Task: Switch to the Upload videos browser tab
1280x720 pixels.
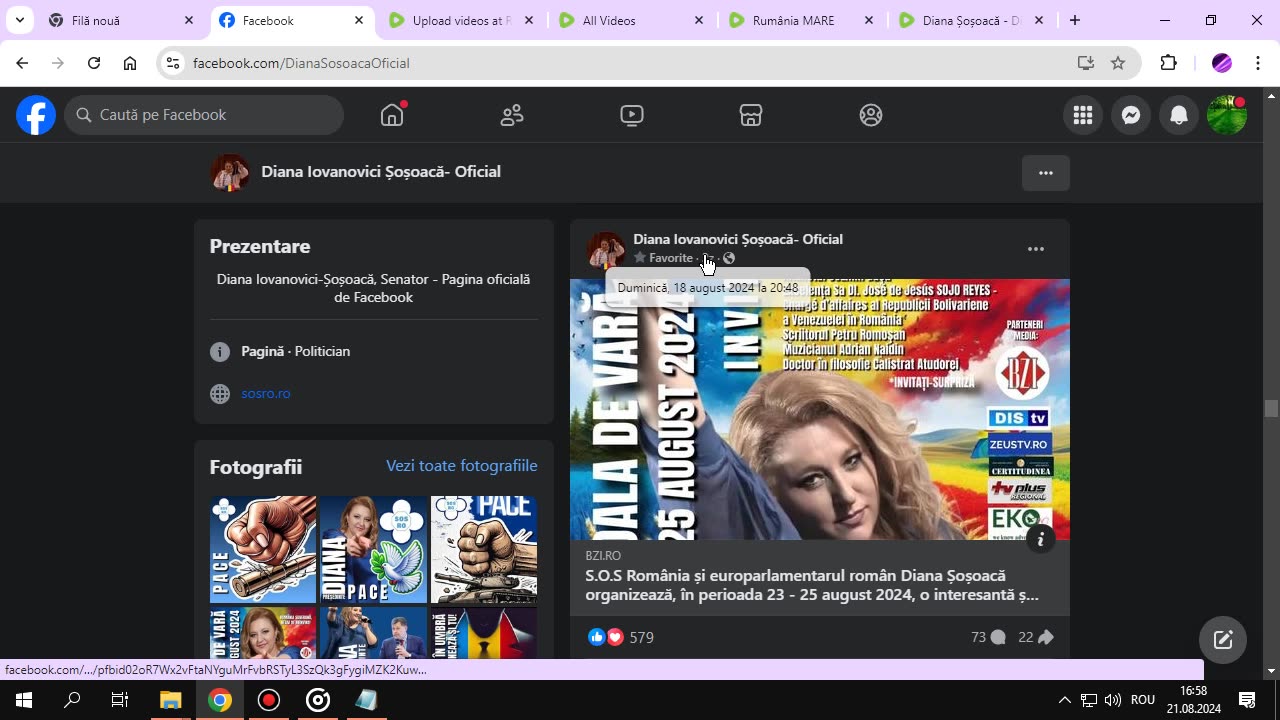Action: [460, 20]
